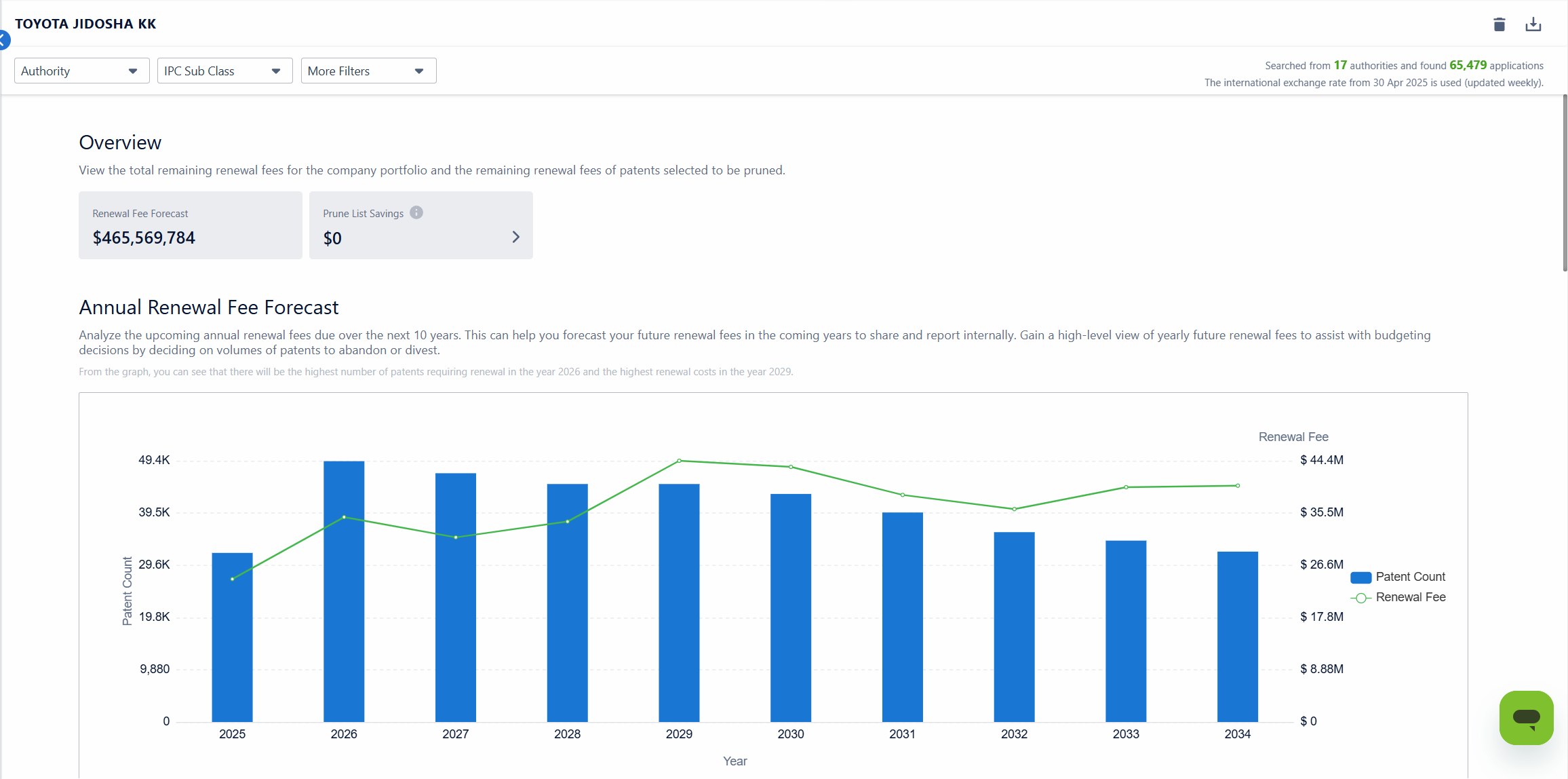Expand the IPC Sub Class dropdown
Viewport: 1568px width, 779px height.
point(224,71)
